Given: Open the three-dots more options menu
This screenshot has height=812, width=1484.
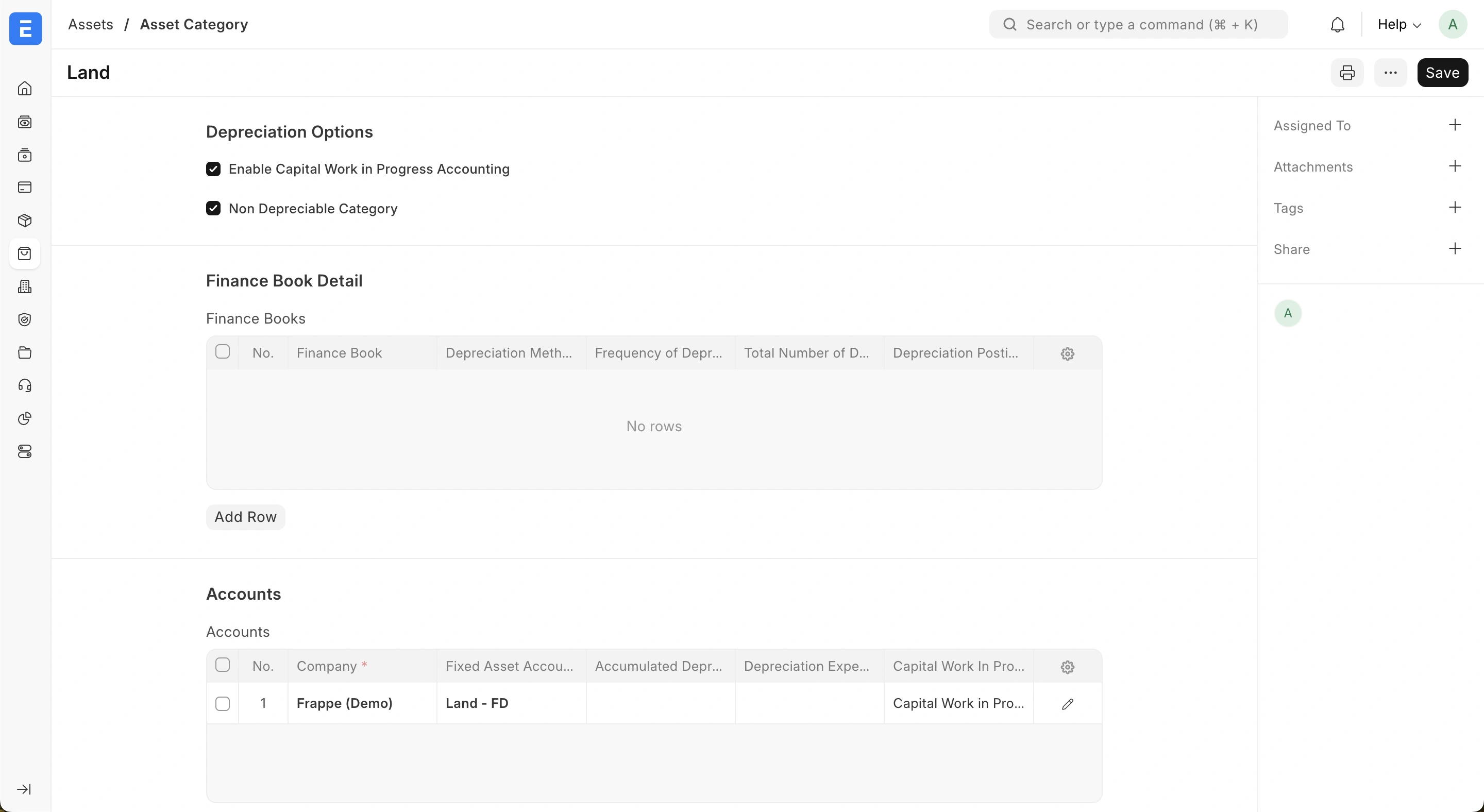Looking at the screenshot, I should tap(1390, 73).
